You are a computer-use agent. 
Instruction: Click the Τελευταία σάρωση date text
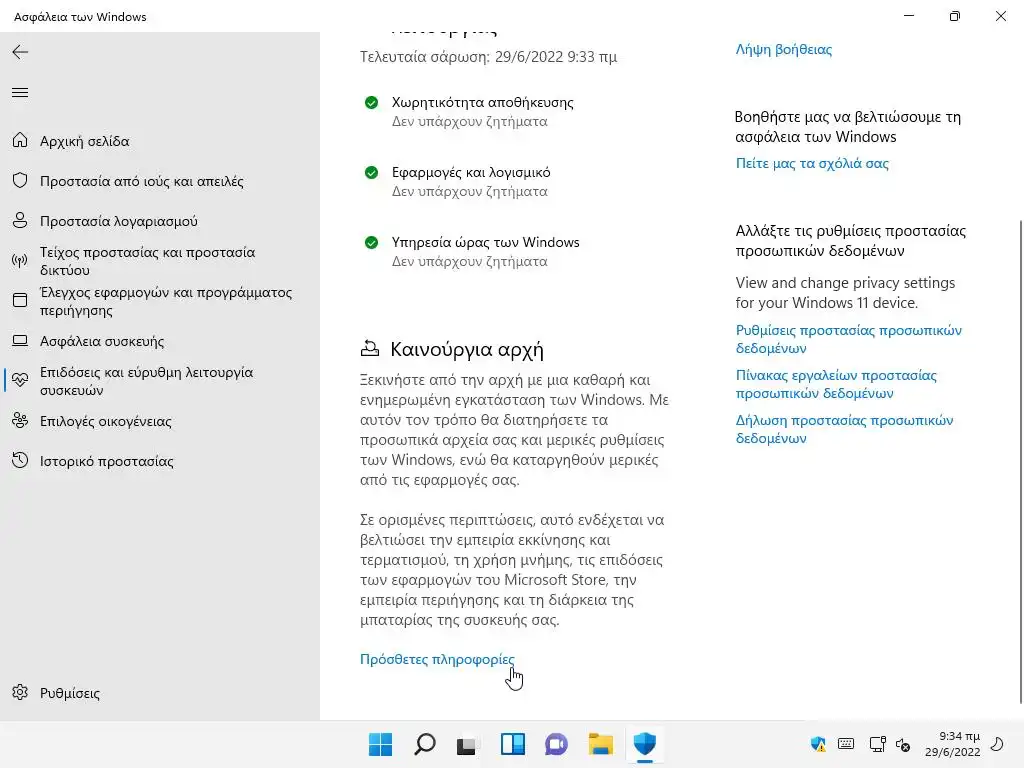coord(488,57)
